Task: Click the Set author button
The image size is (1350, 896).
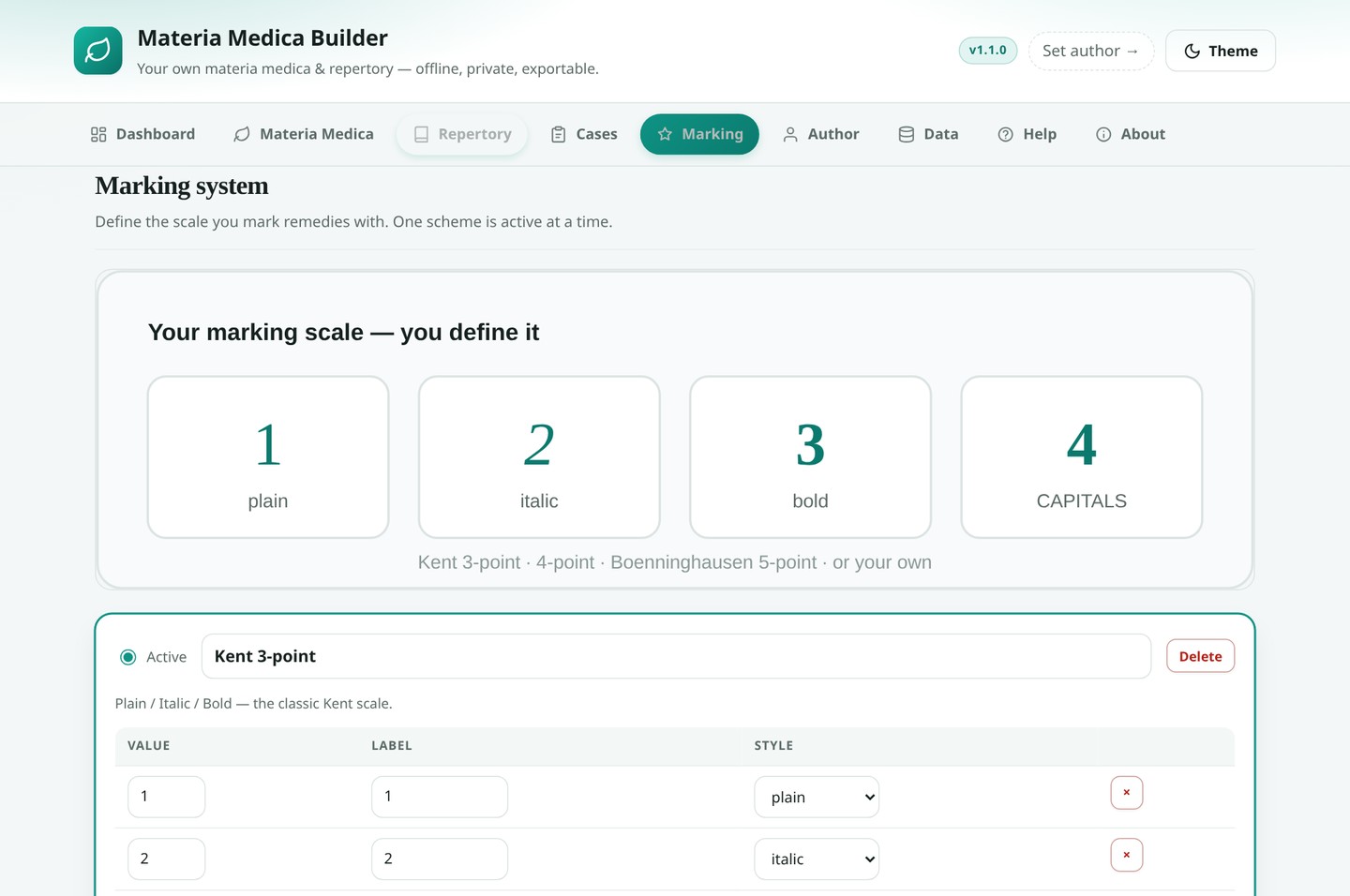Action: click(1091, 51)
